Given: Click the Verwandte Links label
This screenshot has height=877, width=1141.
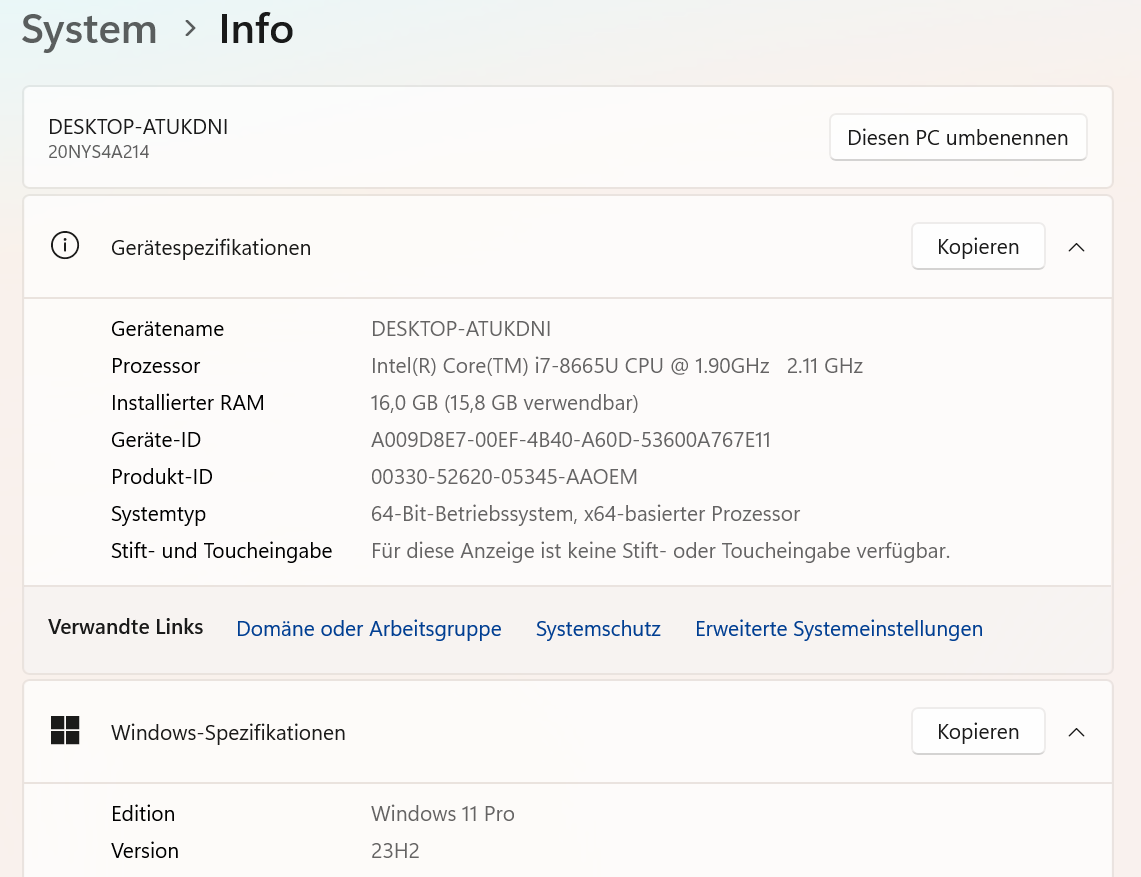Looking at the screenshot, I should click(x=125, y=627).
